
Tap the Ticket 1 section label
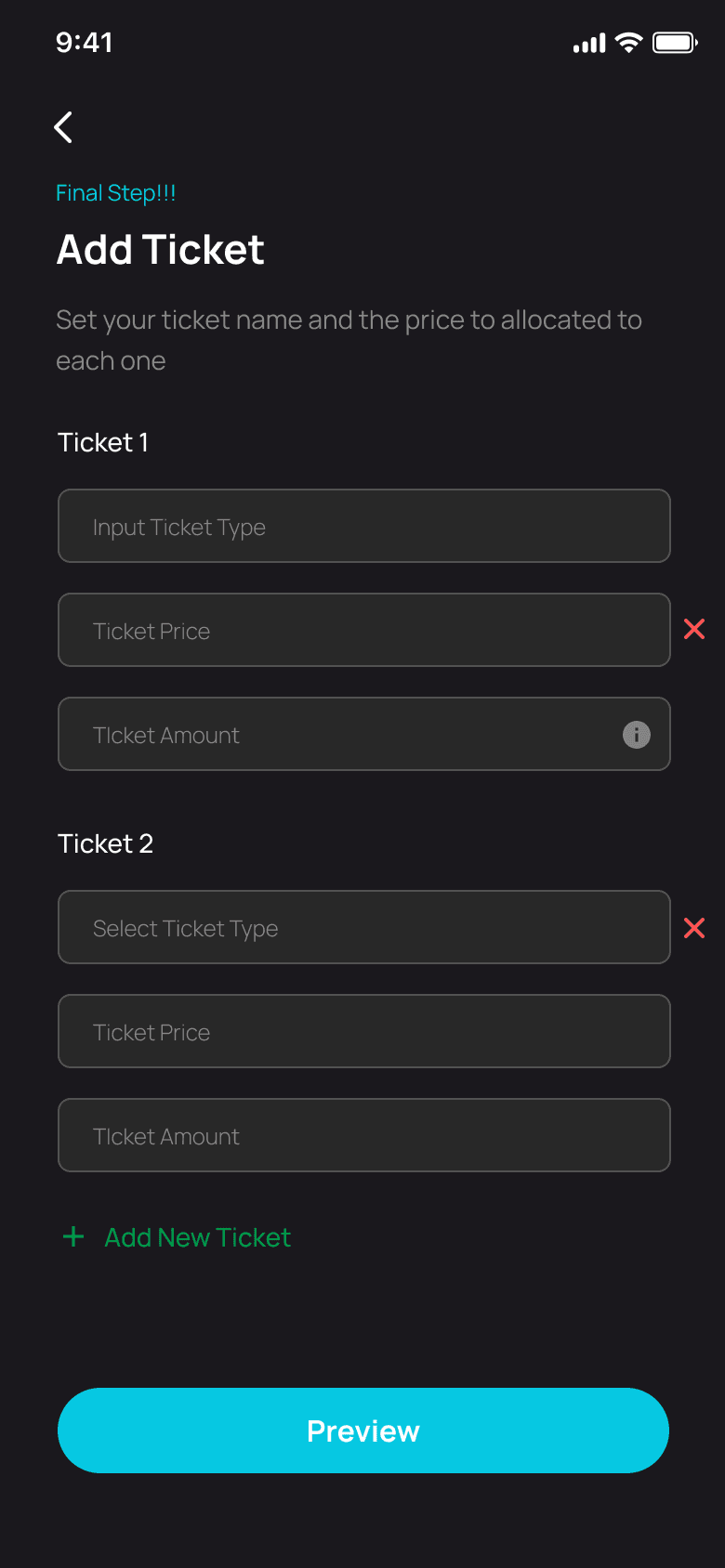[103, 442]
